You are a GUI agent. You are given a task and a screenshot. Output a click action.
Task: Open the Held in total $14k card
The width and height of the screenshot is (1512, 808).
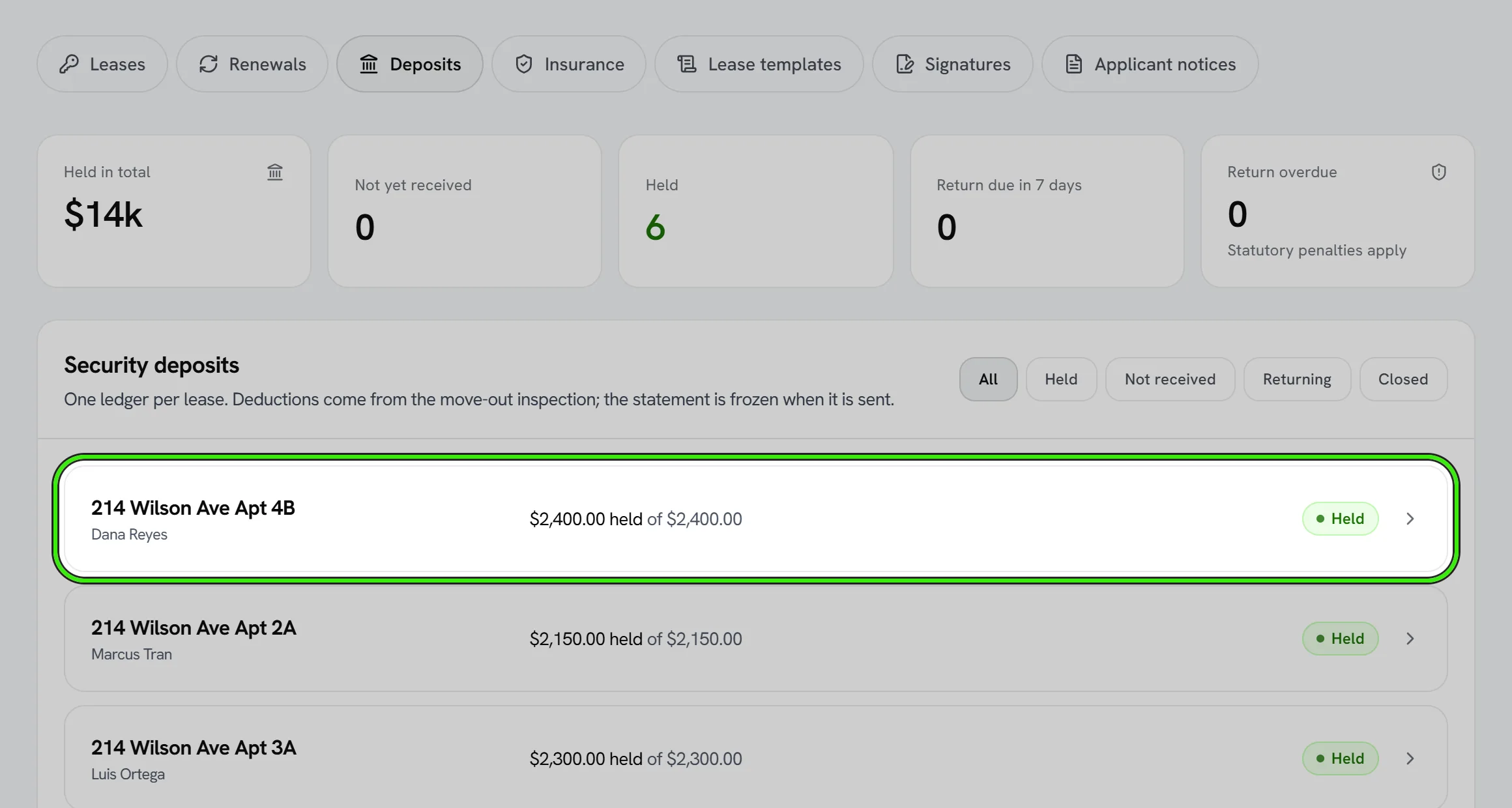coord(174,211)
